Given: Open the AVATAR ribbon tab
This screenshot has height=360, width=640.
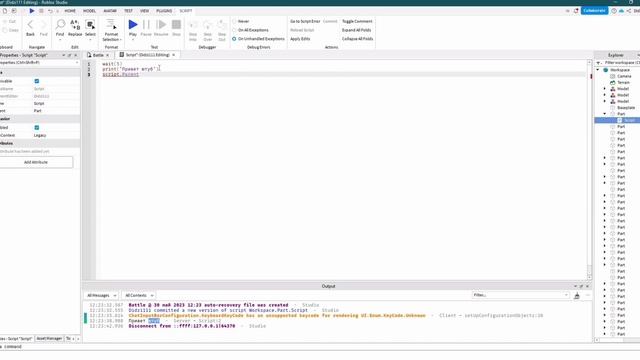Looking at the screenshot, I should (x=110, y=11).
